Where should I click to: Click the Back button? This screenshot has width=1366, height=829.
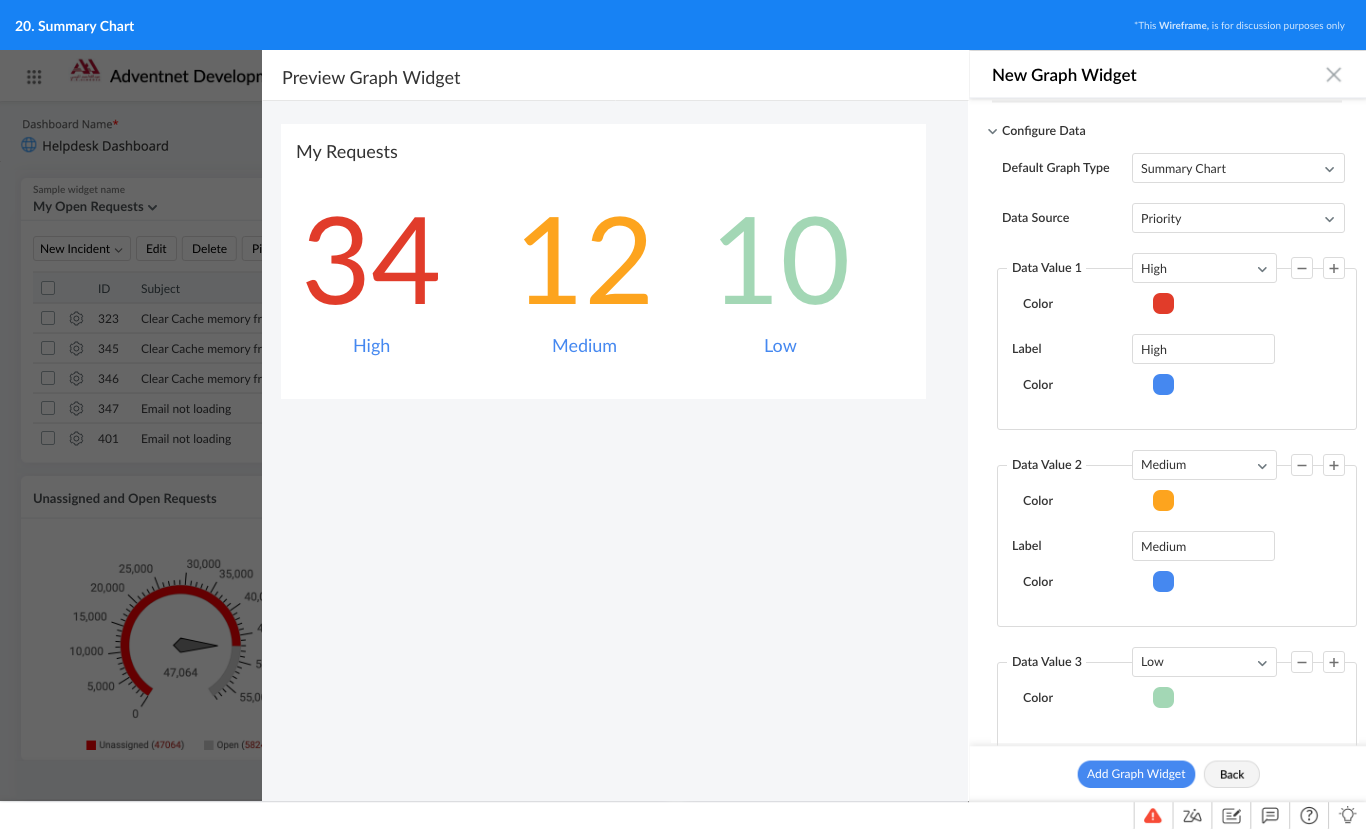coord(1232,774)
